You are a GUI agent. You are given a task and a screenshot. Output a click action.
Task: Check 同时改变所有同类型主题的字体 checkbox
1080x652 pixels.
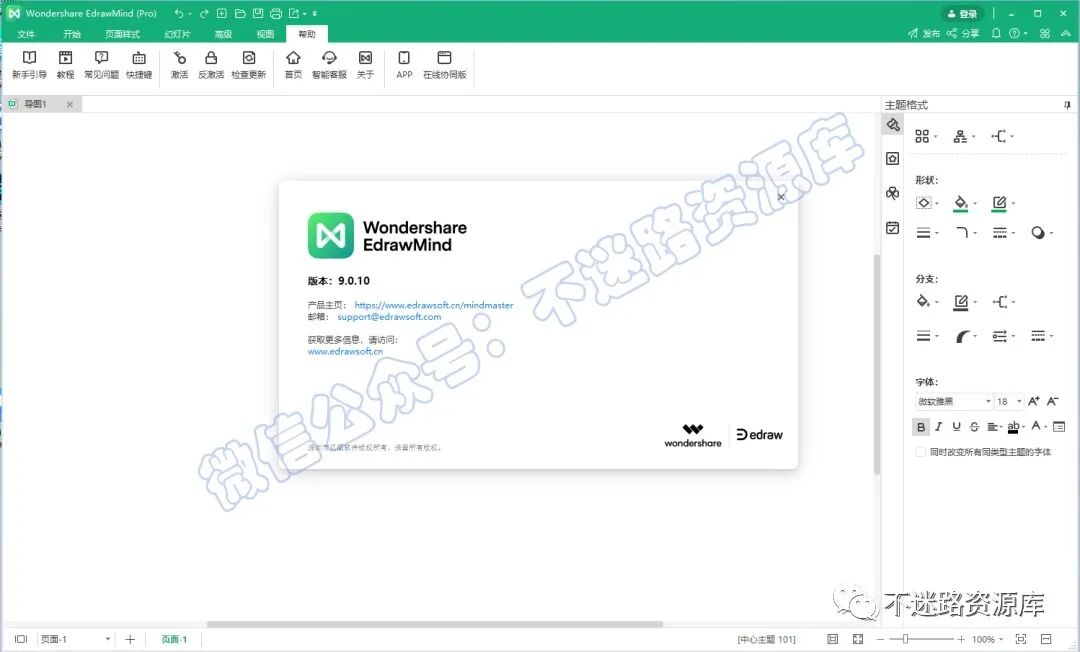click(920, 452)
